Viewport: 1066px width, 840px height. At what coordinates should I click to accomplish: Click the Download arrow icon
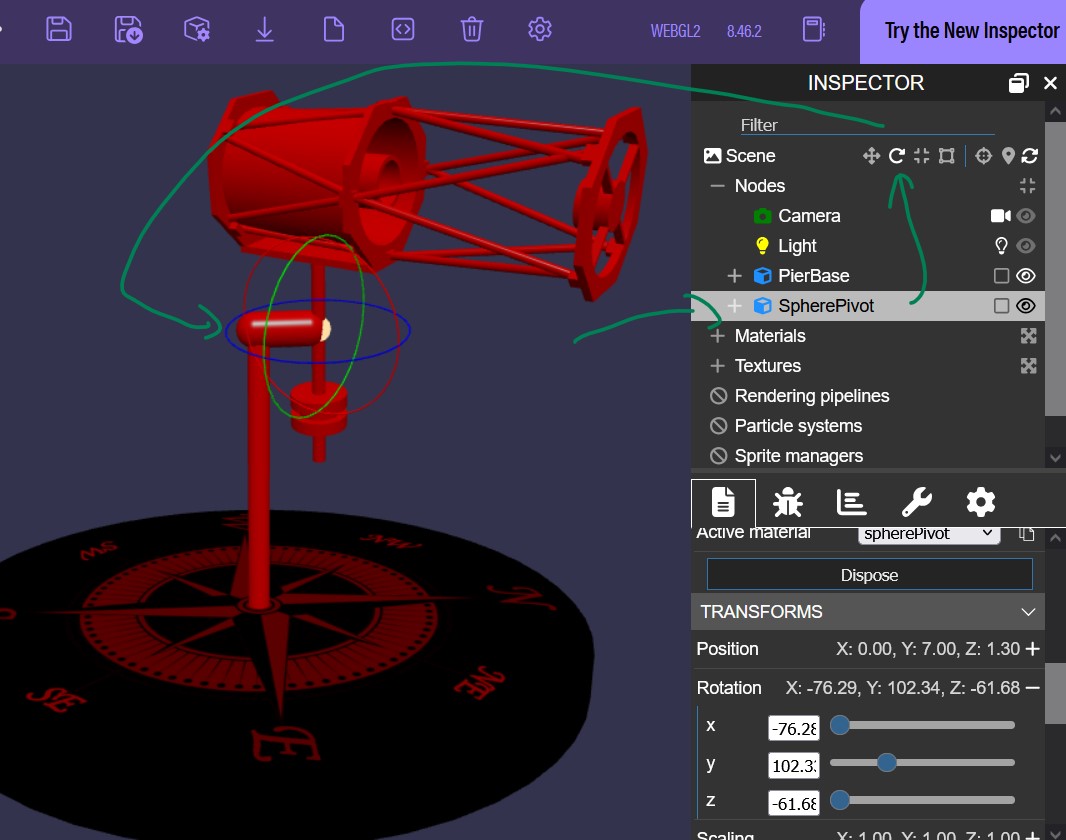tap(264, 30)
